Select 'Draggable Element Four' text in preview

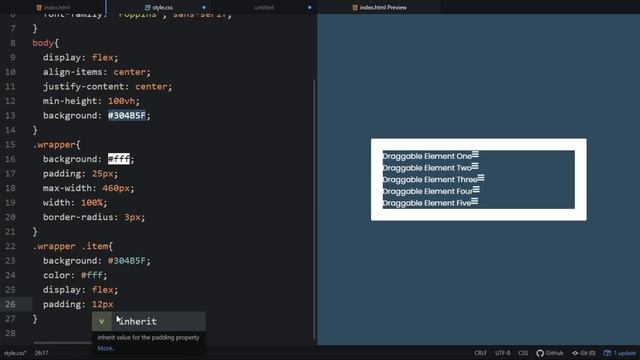[x=427, y=191]
